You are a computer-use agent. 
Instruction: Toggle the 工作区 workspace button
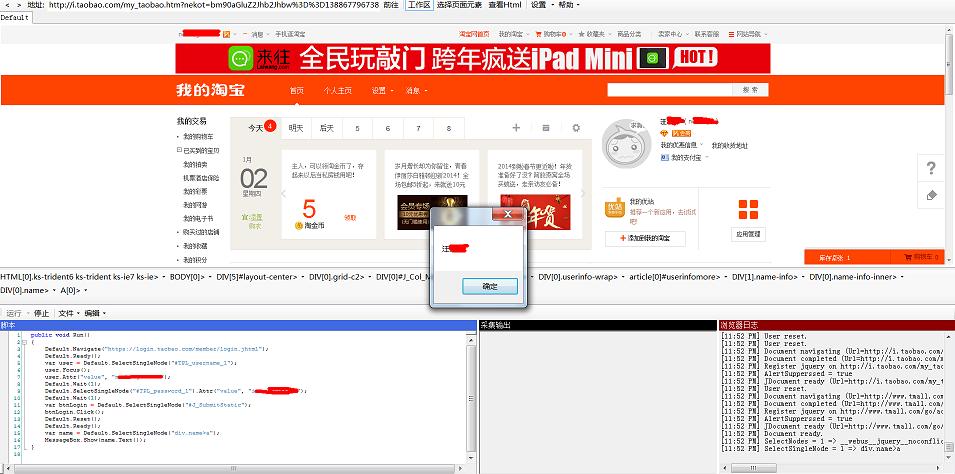[x=419, y=5]
